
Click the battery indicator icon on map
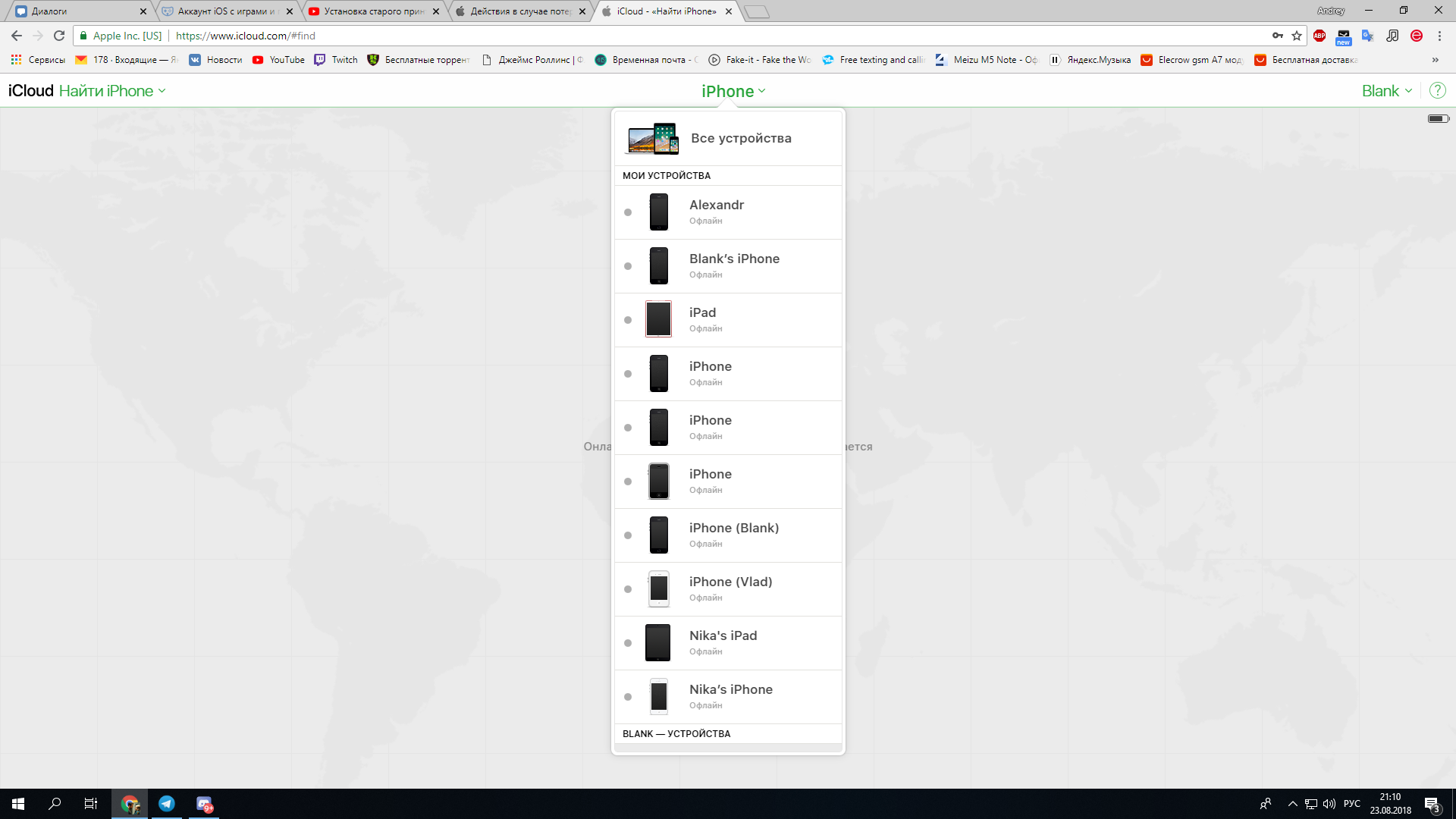coord(1438,118)
